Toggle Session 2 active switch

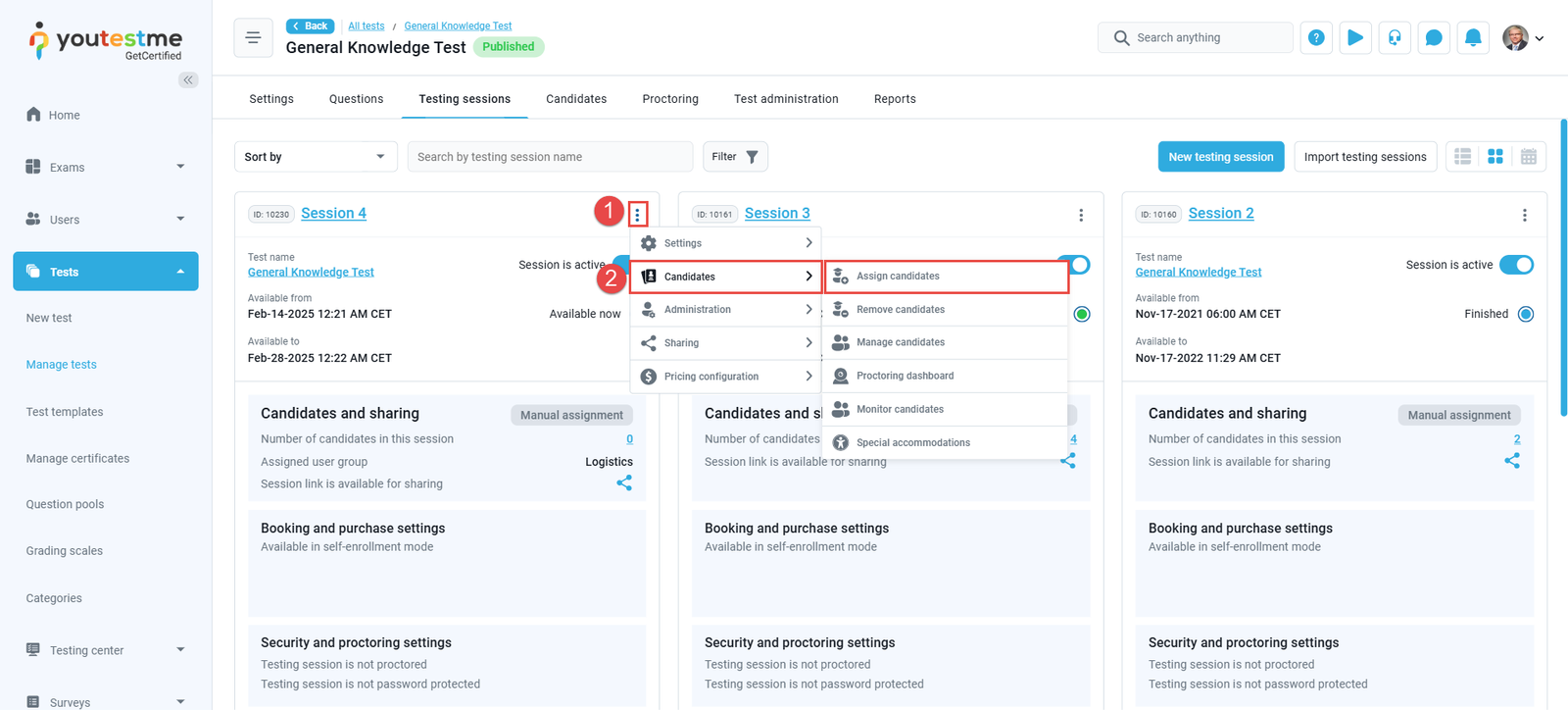tap(1516, 265)
